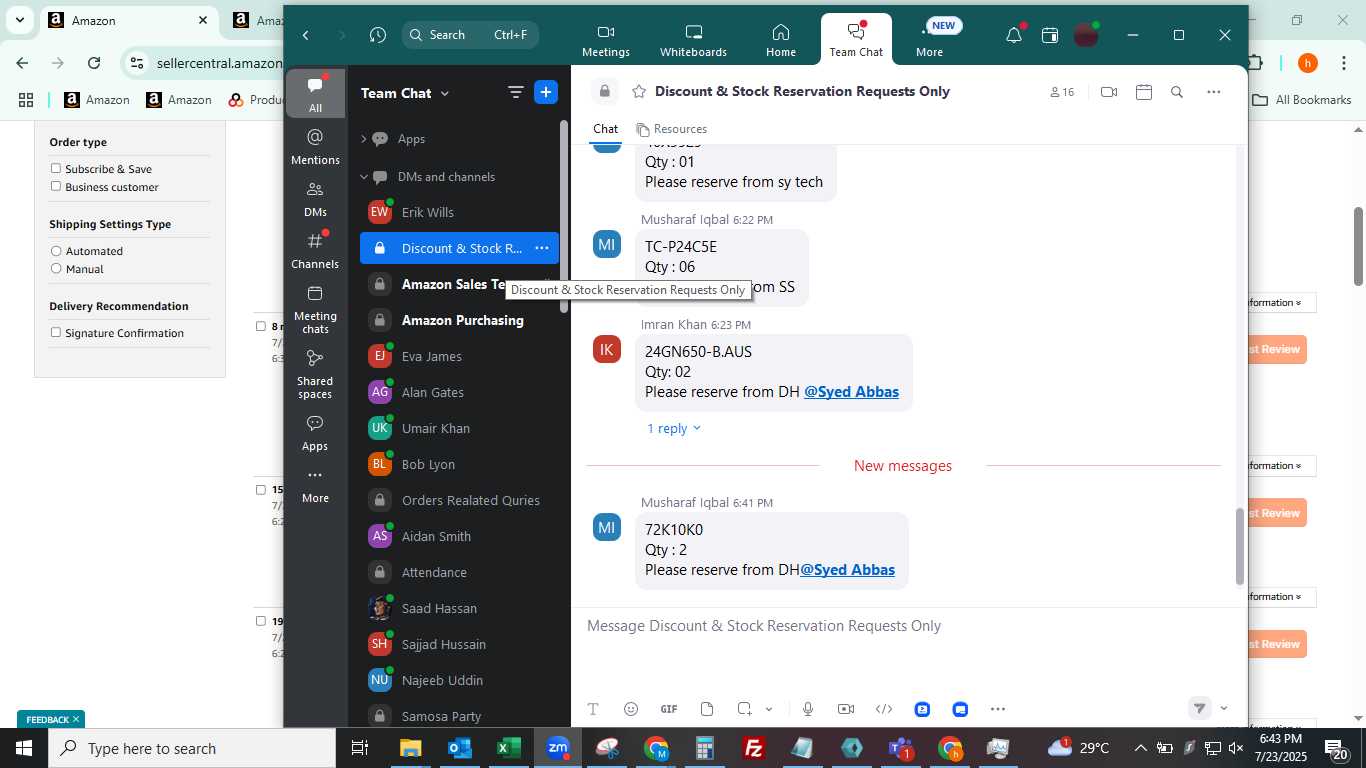Expand the 1 reply thread
1366x768 pixels.
(x=674, y=428)
